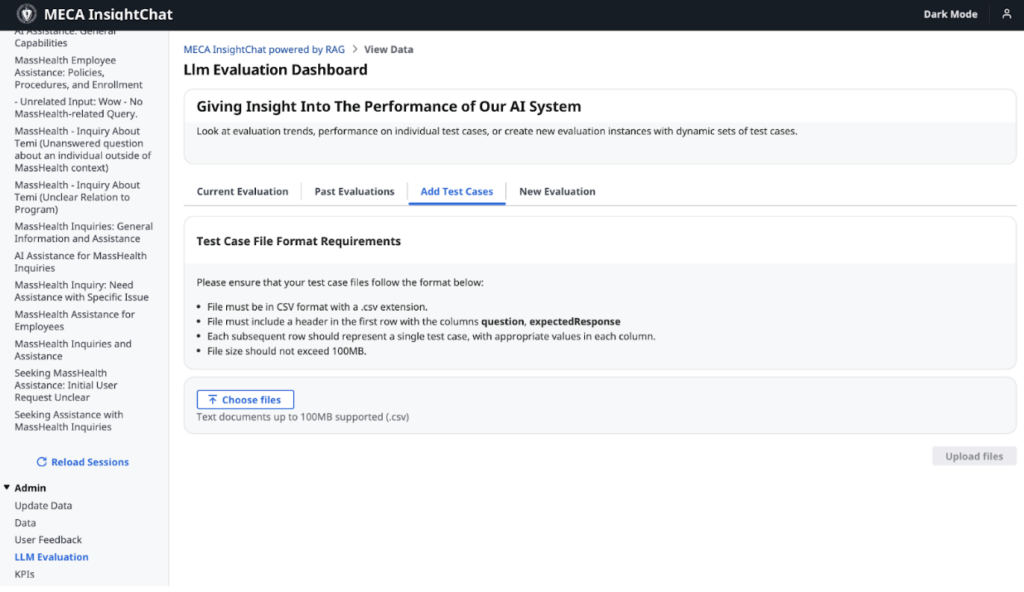Toggle Dark Mode
This screenshot has width=1024, height=592.
coord(950,14)
